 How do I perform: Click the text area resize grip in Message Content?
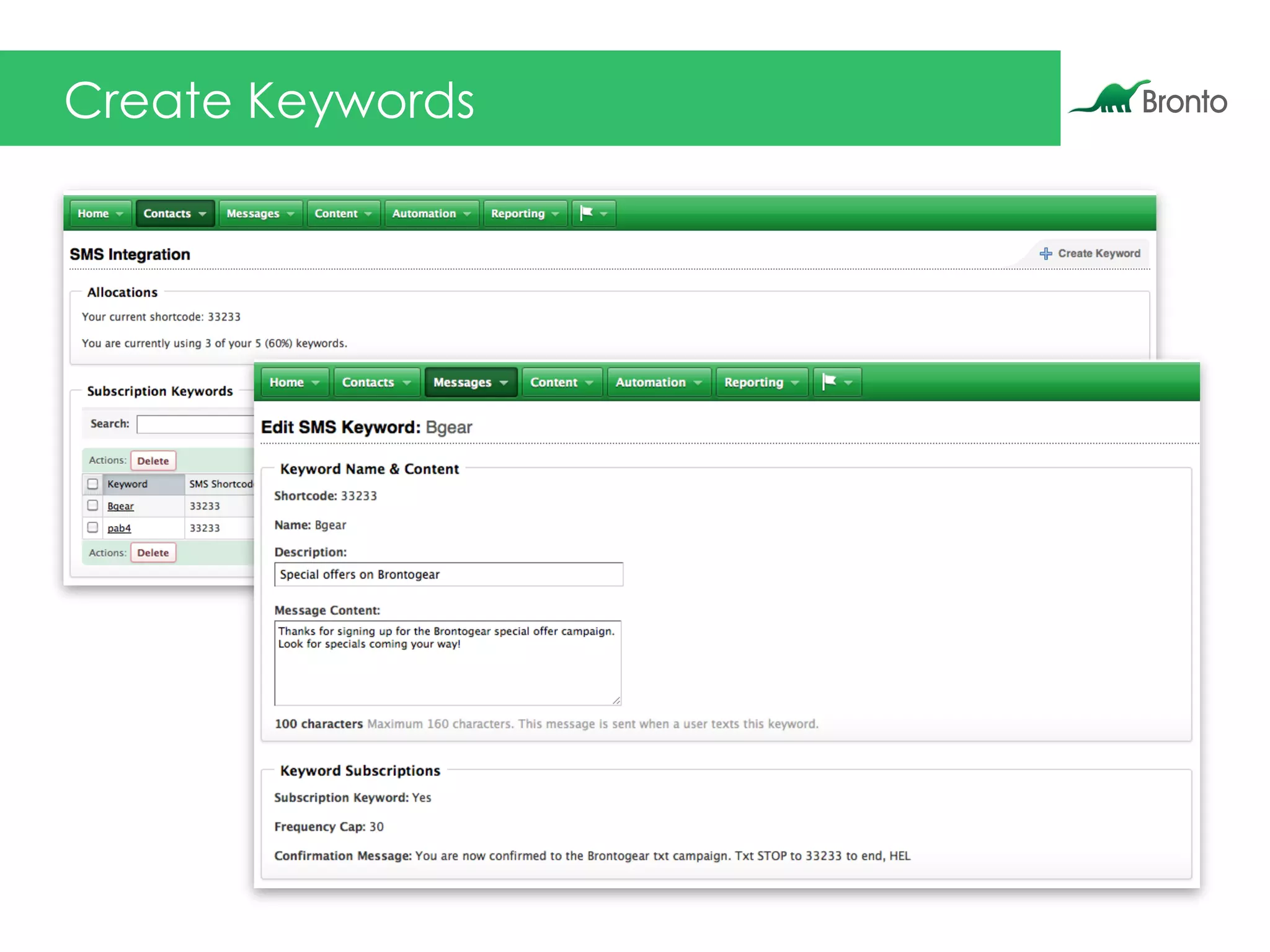click(x=616, y=700)
